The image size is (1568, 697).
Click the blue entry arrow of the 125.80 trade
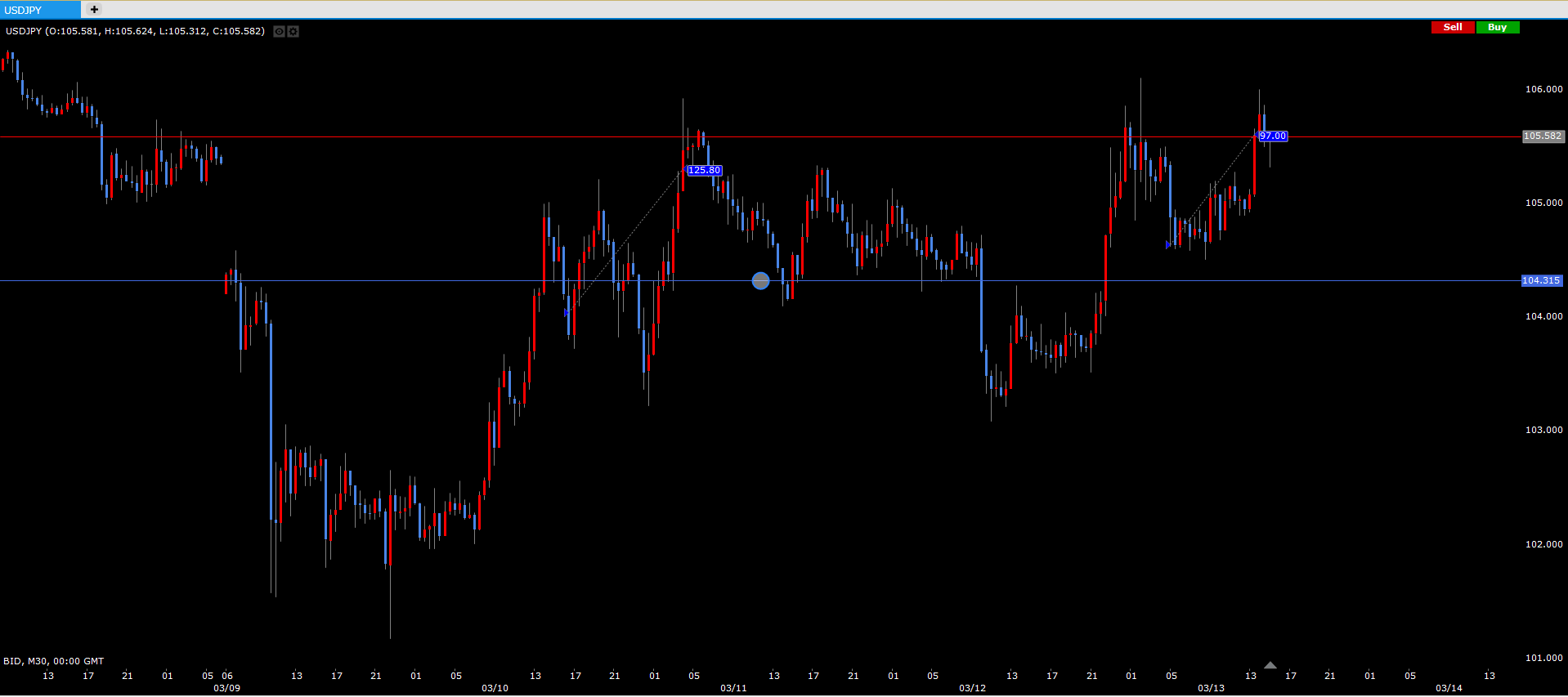coord(567,312)
